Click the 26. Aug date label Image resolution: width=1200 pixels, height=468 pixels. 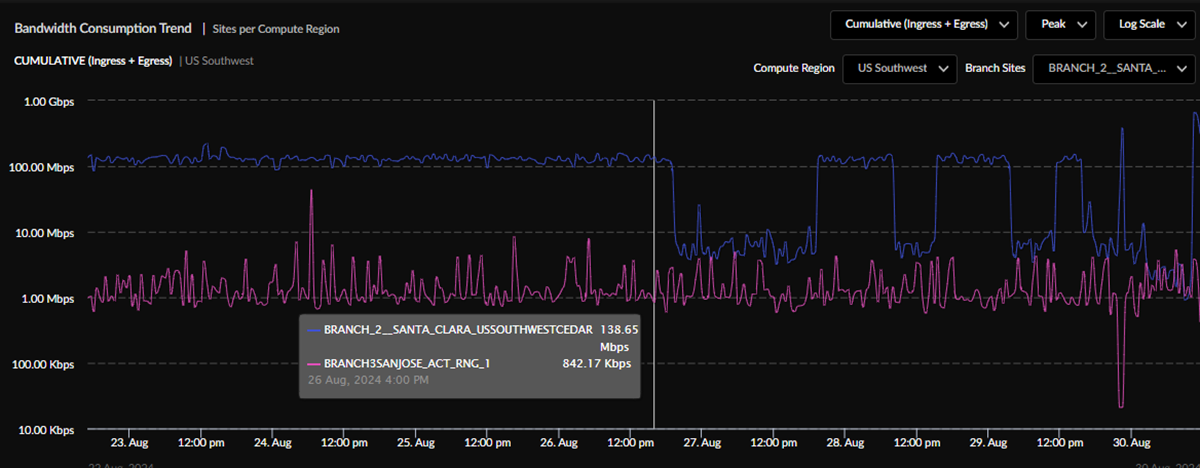tap(559, 442)
